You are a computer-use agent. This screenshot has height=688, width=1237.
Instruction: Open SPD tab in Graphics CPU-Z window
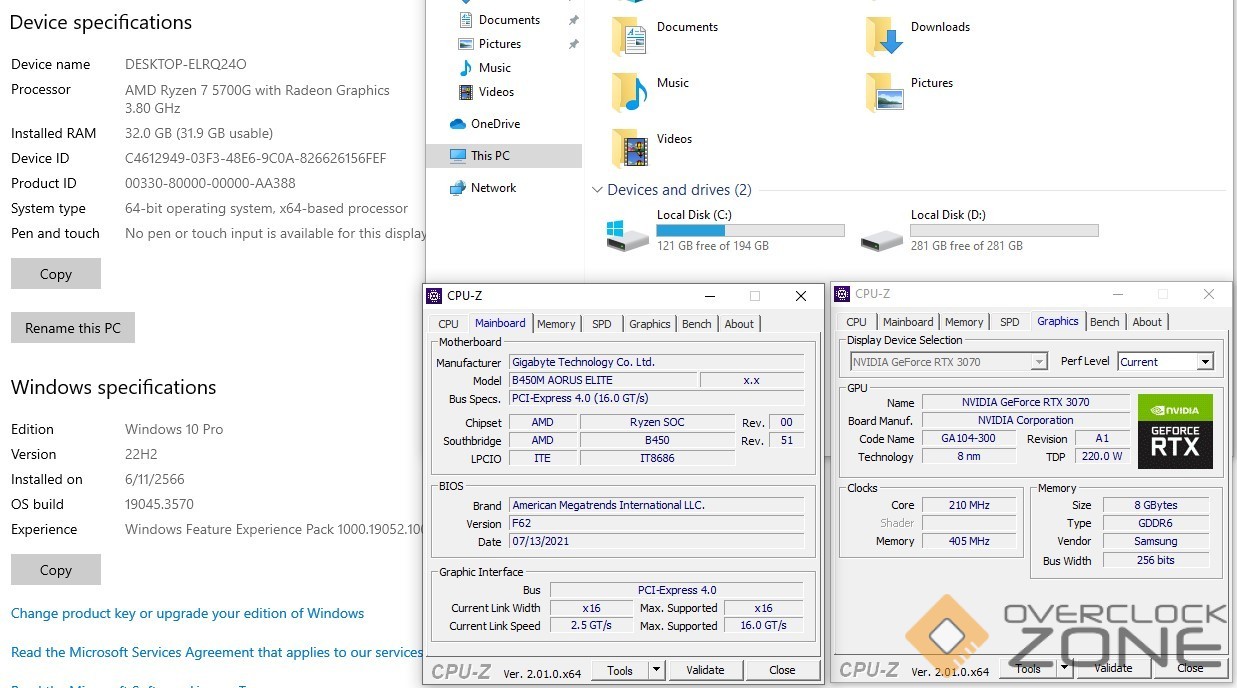point(1010,322)
